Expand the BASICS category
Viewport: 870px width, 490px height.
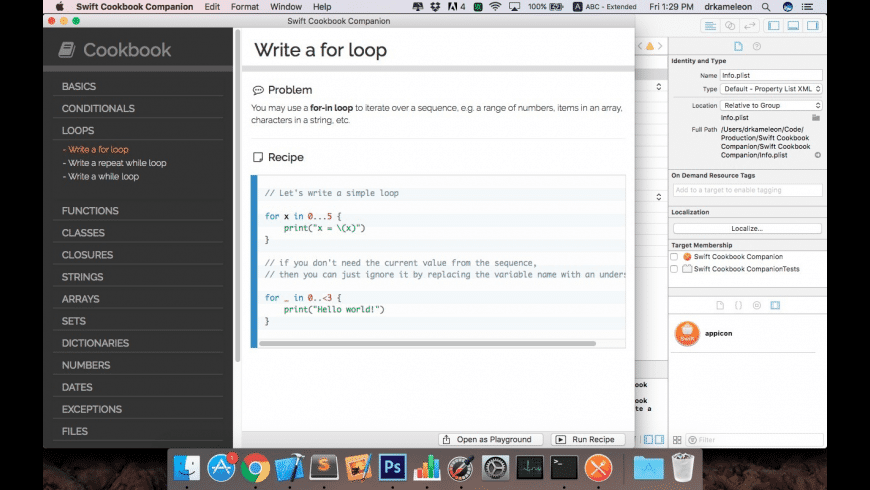pyautogui.click(x=79, y=87)
